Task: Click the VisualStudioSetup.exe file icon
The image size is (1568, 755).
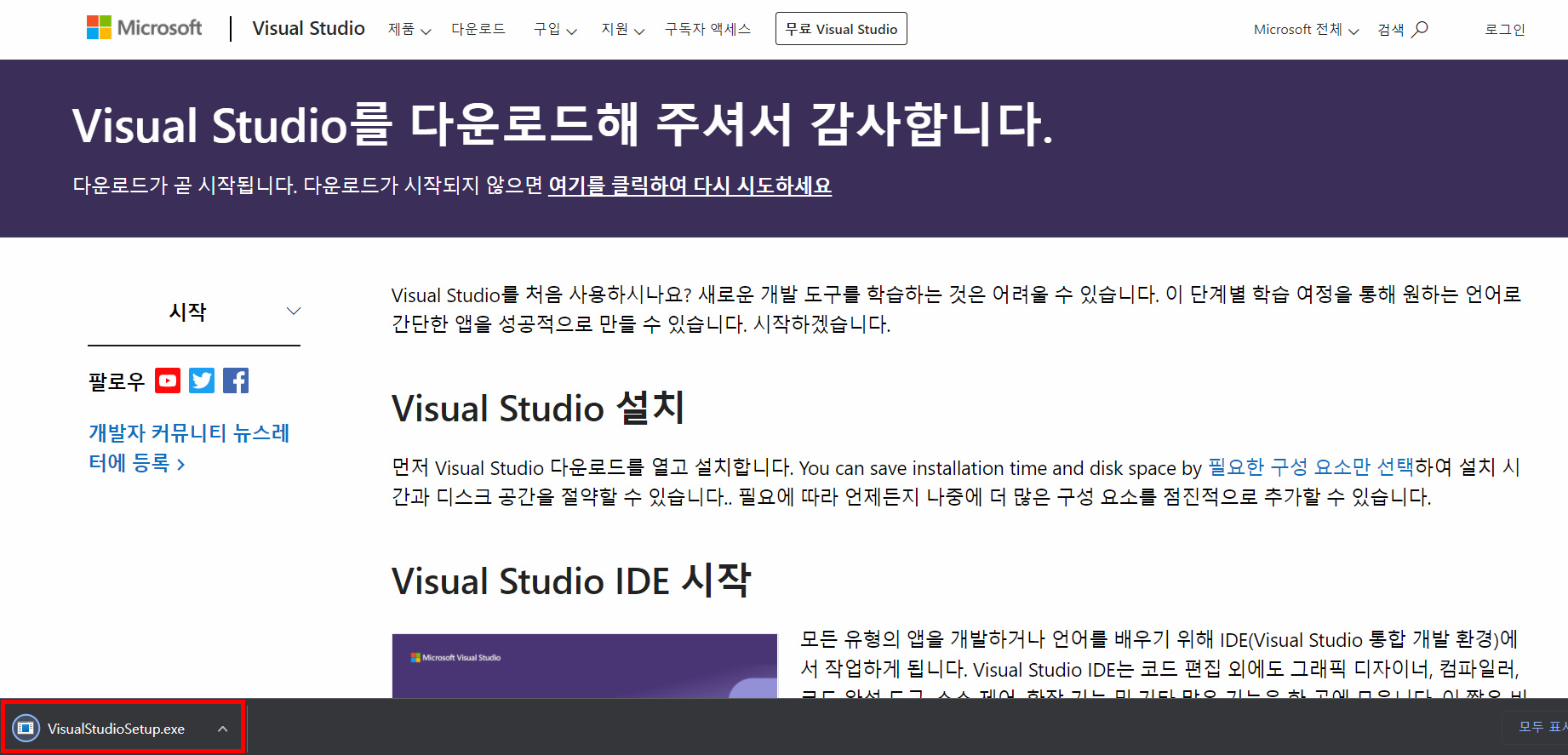Action: [26, 728]
